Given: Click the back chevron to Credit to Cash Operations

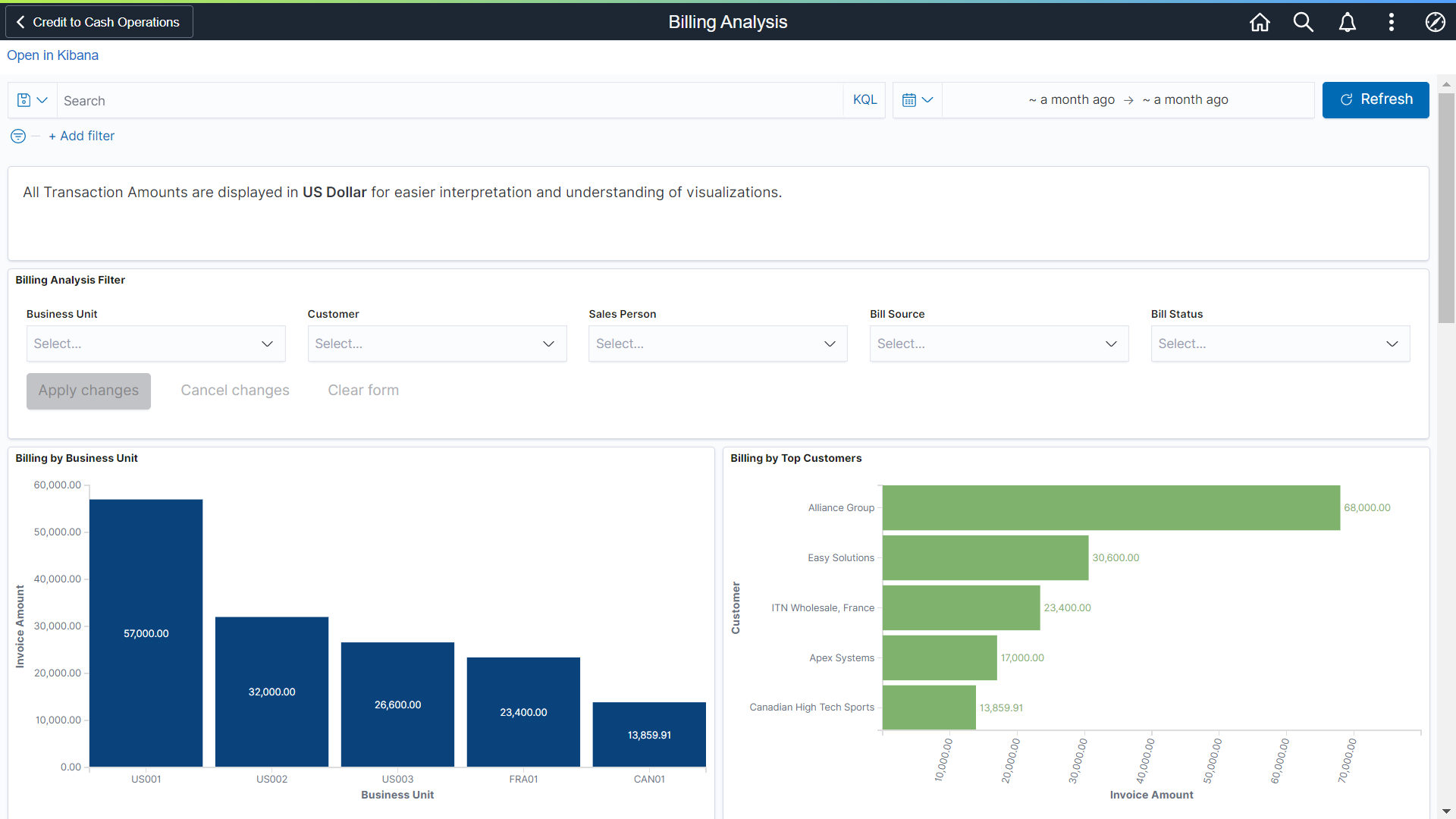Looking at the screenshot, I should click(20, 21).
